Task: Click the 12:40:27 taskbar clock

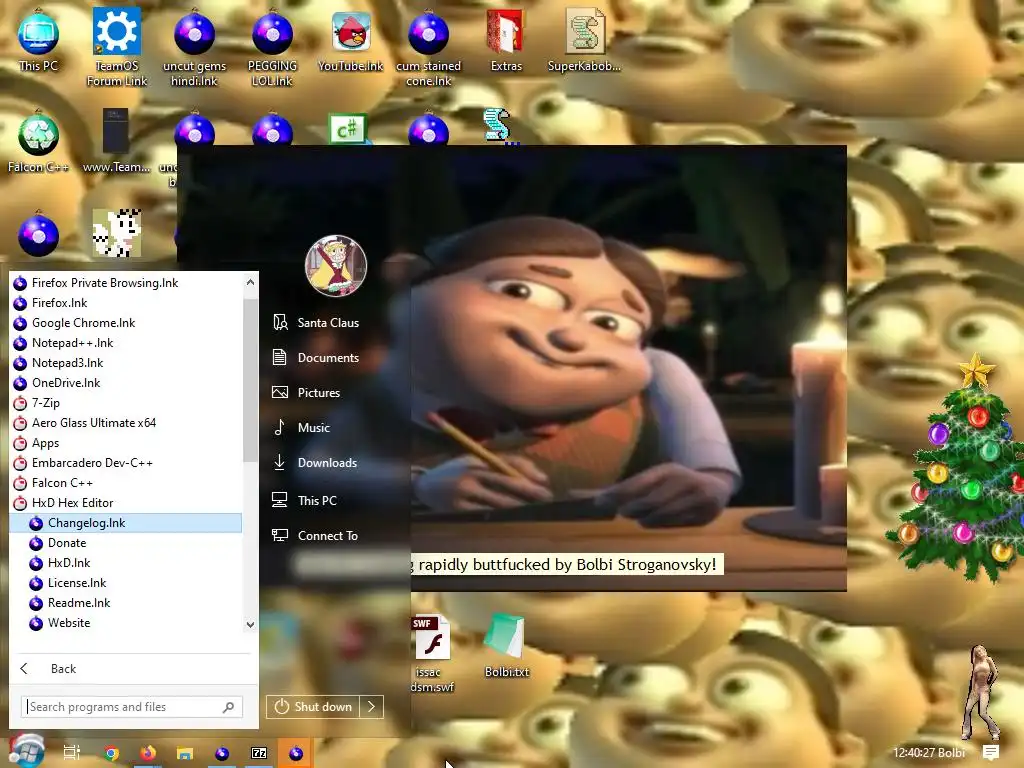Action: (929, 753)
